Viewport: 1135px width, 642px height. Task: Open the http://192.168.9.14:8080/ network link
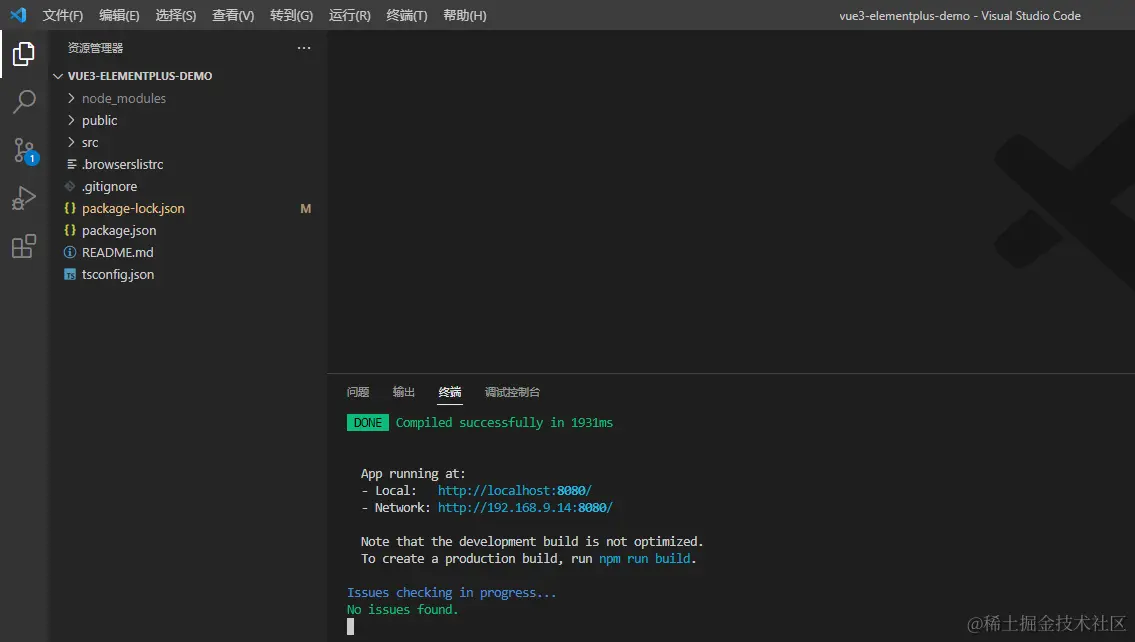pyautogui.click(x=525, y=507)
